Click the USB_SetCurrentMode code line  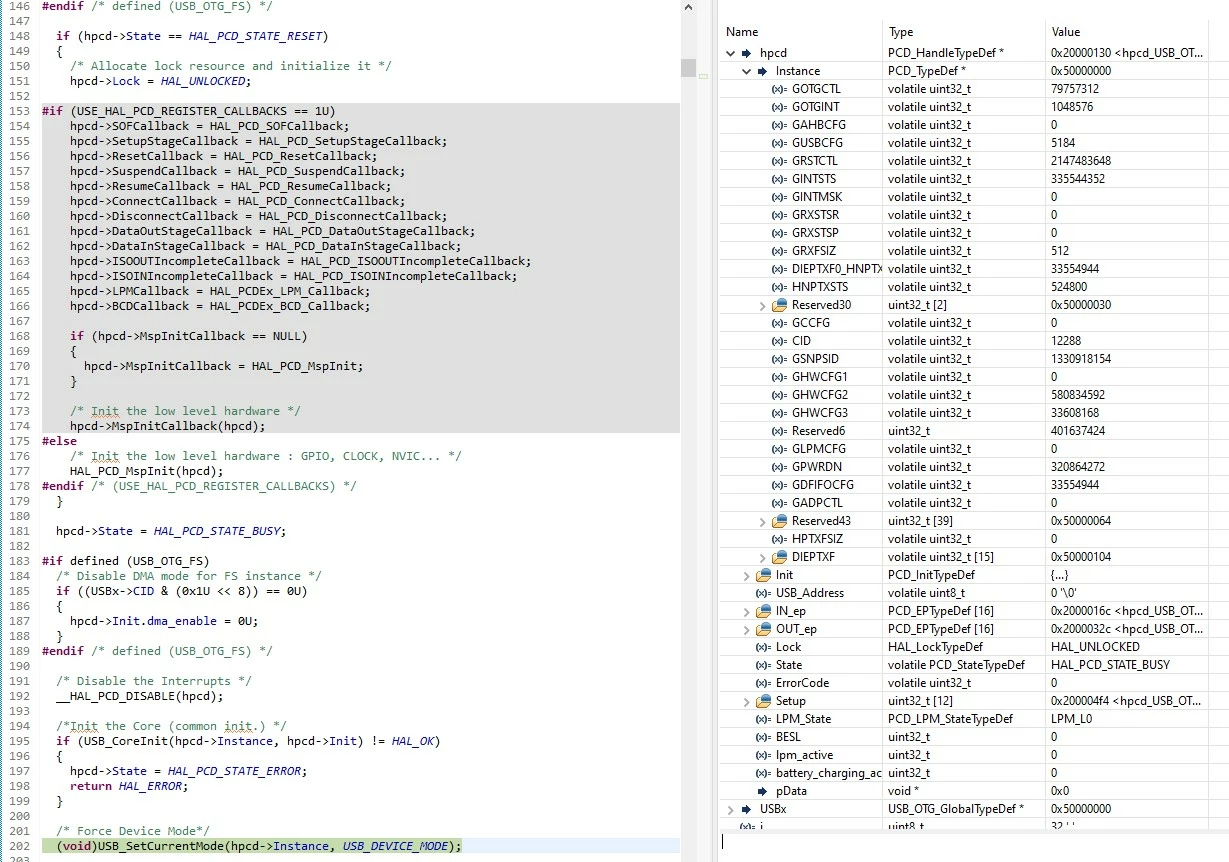click(x=259, y=846)
